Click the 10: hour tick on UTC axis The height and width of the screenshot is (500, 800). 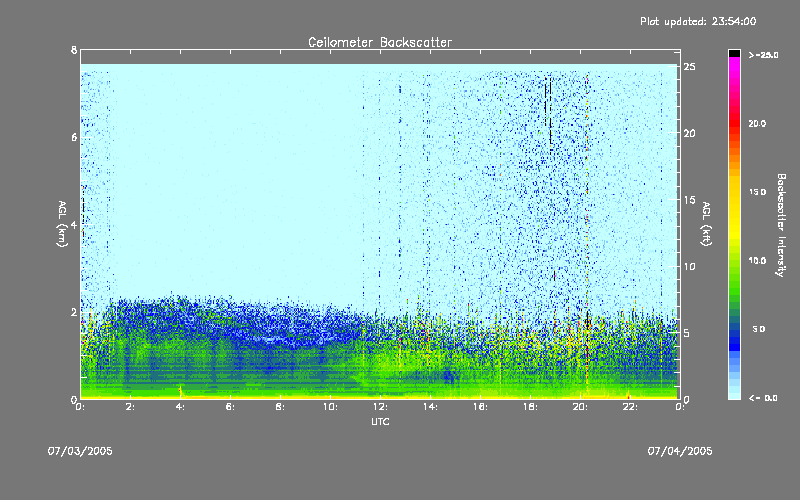point(330,407)
